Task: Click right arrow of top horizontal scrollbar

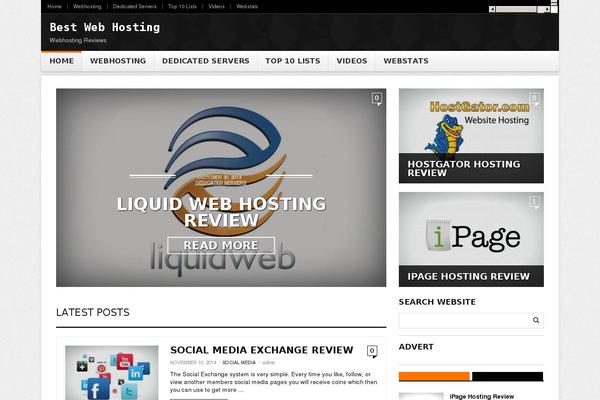Action: [547, 9]
